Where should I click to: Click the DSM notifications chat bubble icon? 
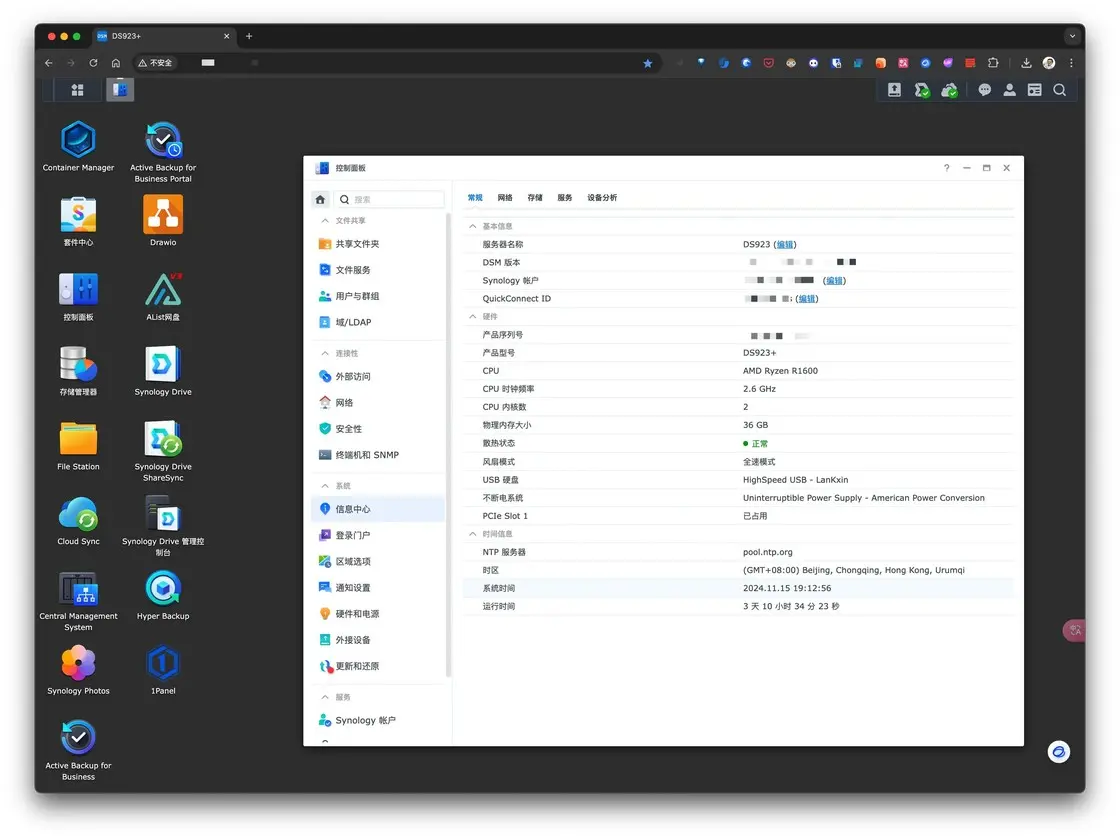click(x=984, y=89)
